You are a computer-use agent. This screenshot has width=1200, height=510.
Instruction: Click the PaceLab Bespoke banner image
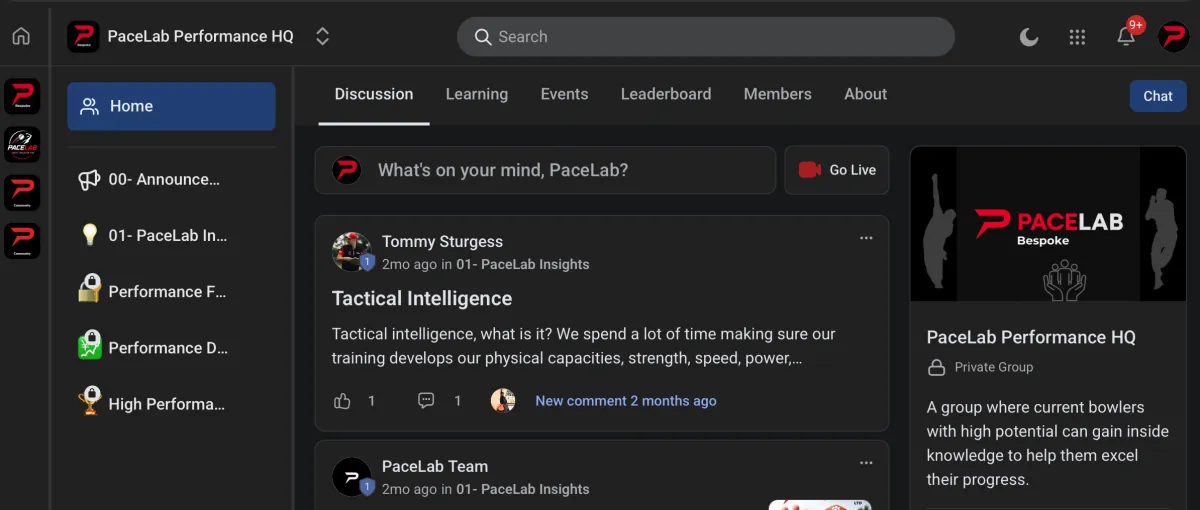click(x=1048, y=224)
